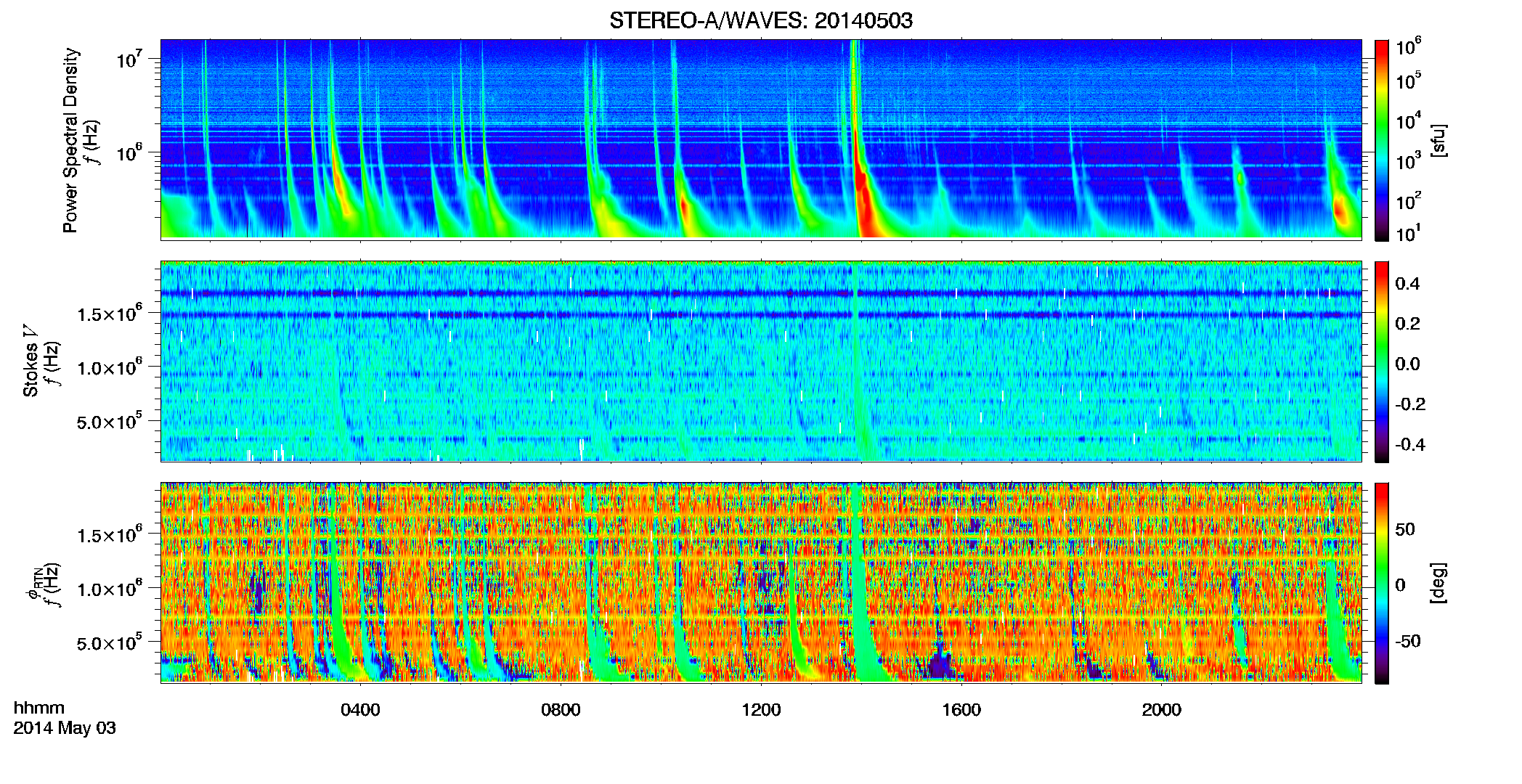The image size is (1522, 784).
Task: Click the bottom panel degree color bar
Action: tap(1382, 583)
